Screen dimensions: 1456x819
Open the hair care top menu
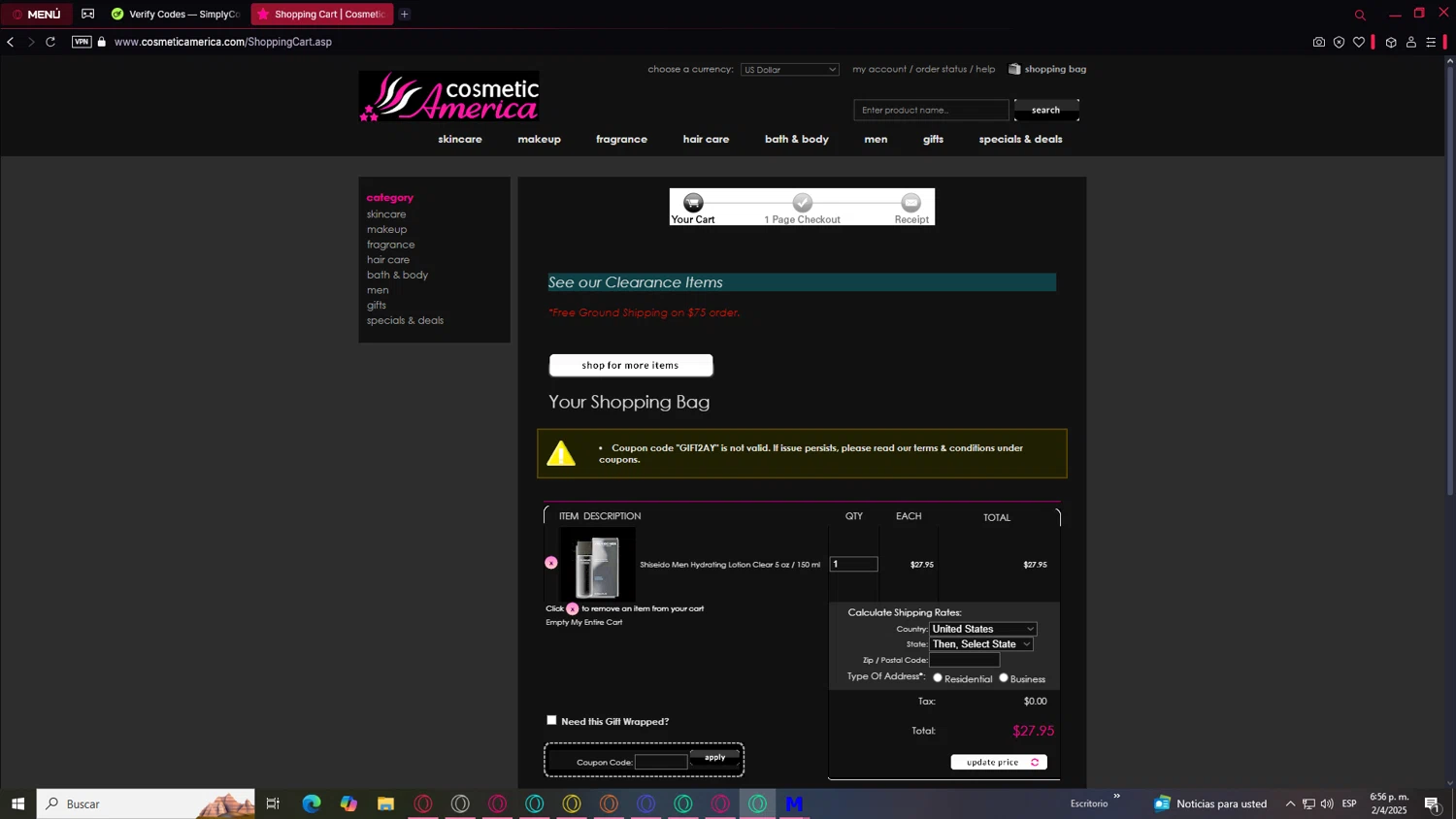point(706,139)
